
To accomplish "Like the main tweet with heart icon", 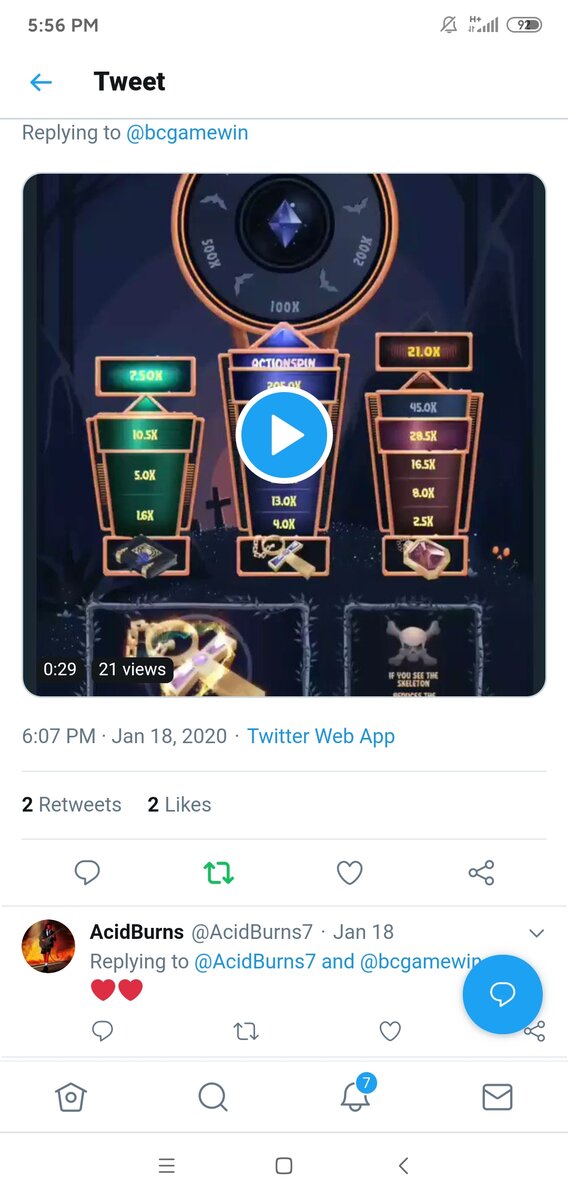I will [349, 873].
